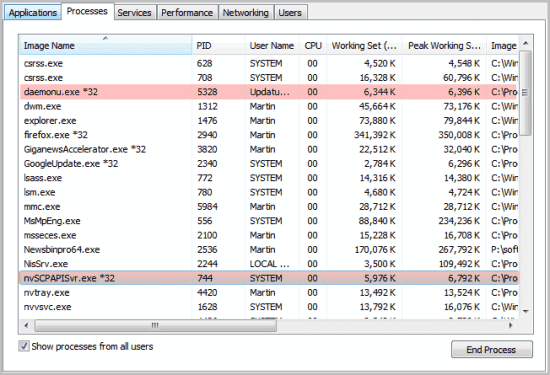Sort by User Name column header
The width and height of the screenshot is (550, 375).
click(272, 45)
